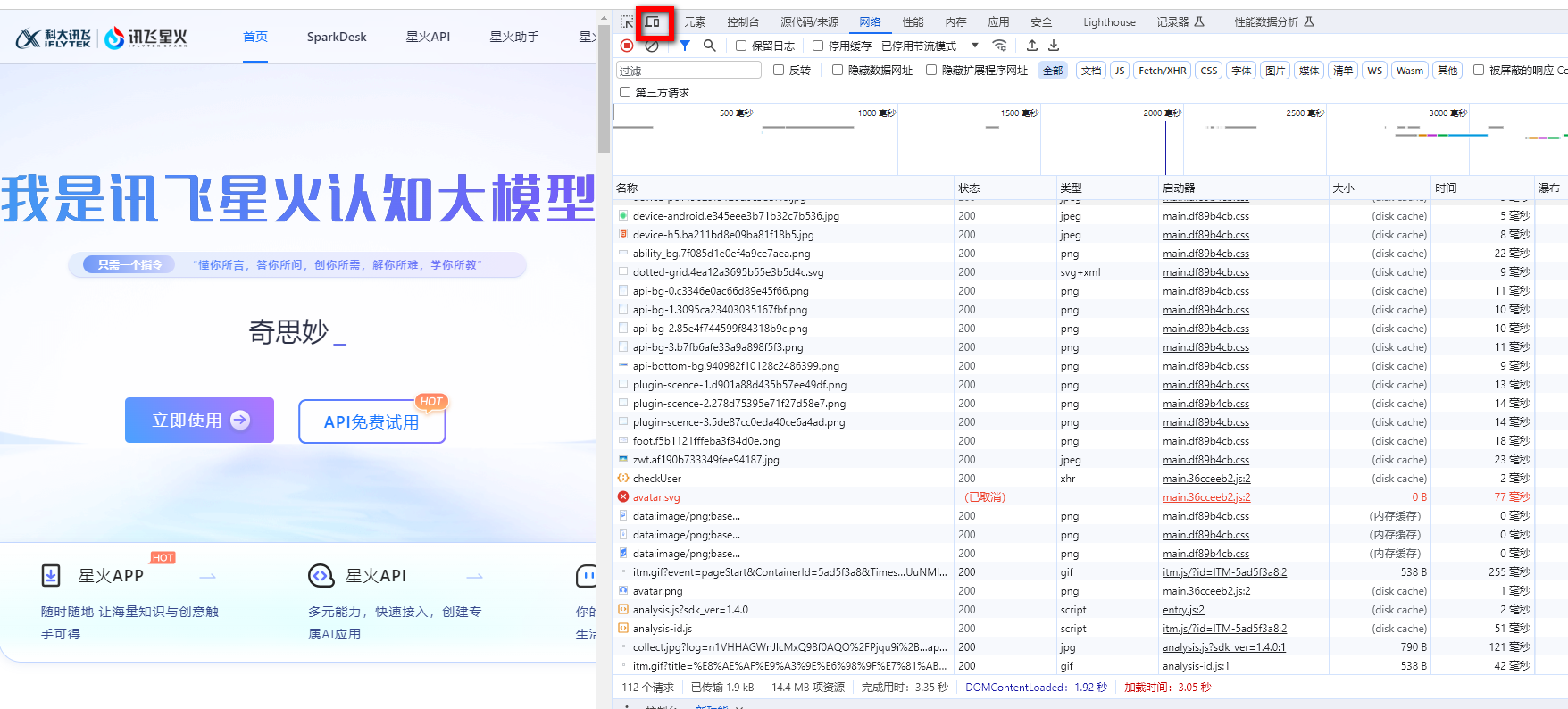Click the 星火APP download icon
The height and width of the screenshot is (709, 1568).
click(51, 575)
